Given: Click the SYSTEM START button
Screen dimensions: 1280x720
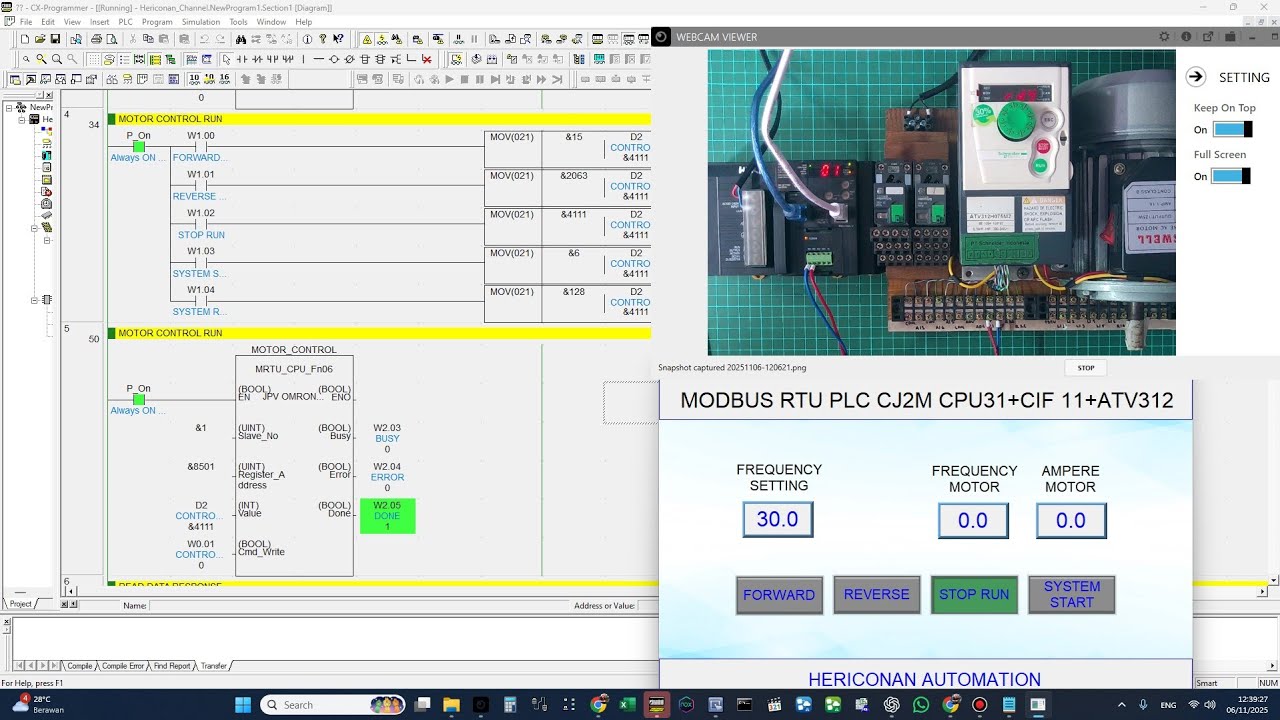Looking at the screenshot, I should click(x=1072, y=595).
